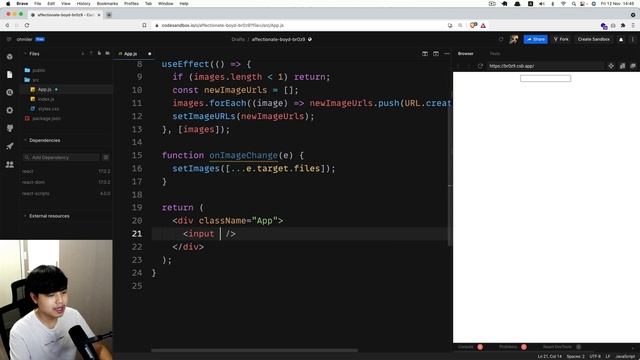Open the new browser tab button
This screenshot has width=640, height=360.
click(109, 15)
